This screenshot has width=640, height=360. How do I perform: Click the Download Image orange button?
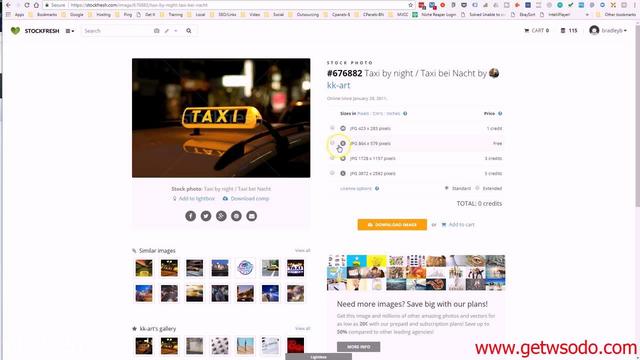392,224
